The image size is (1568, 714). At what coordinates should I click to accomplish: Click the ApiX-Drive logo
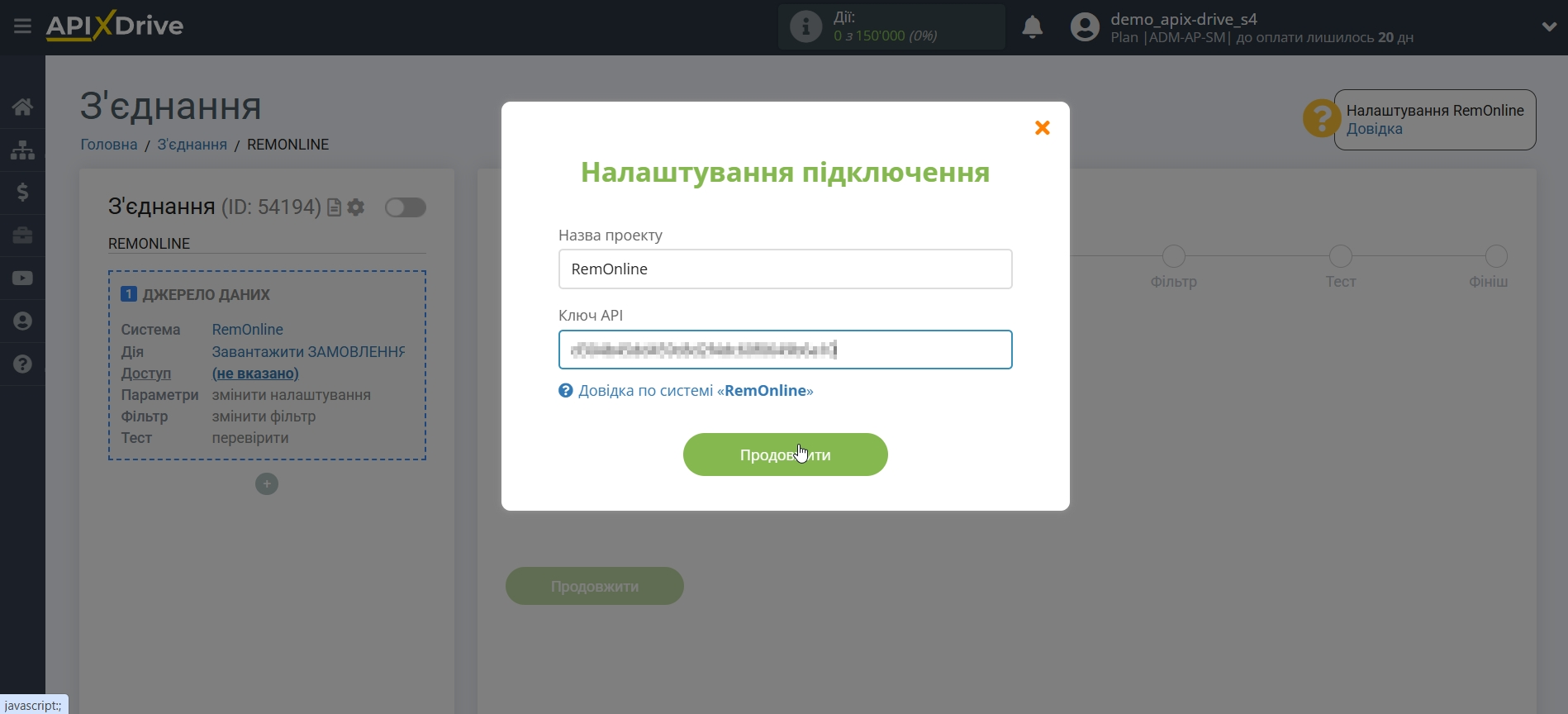point(114,26)
